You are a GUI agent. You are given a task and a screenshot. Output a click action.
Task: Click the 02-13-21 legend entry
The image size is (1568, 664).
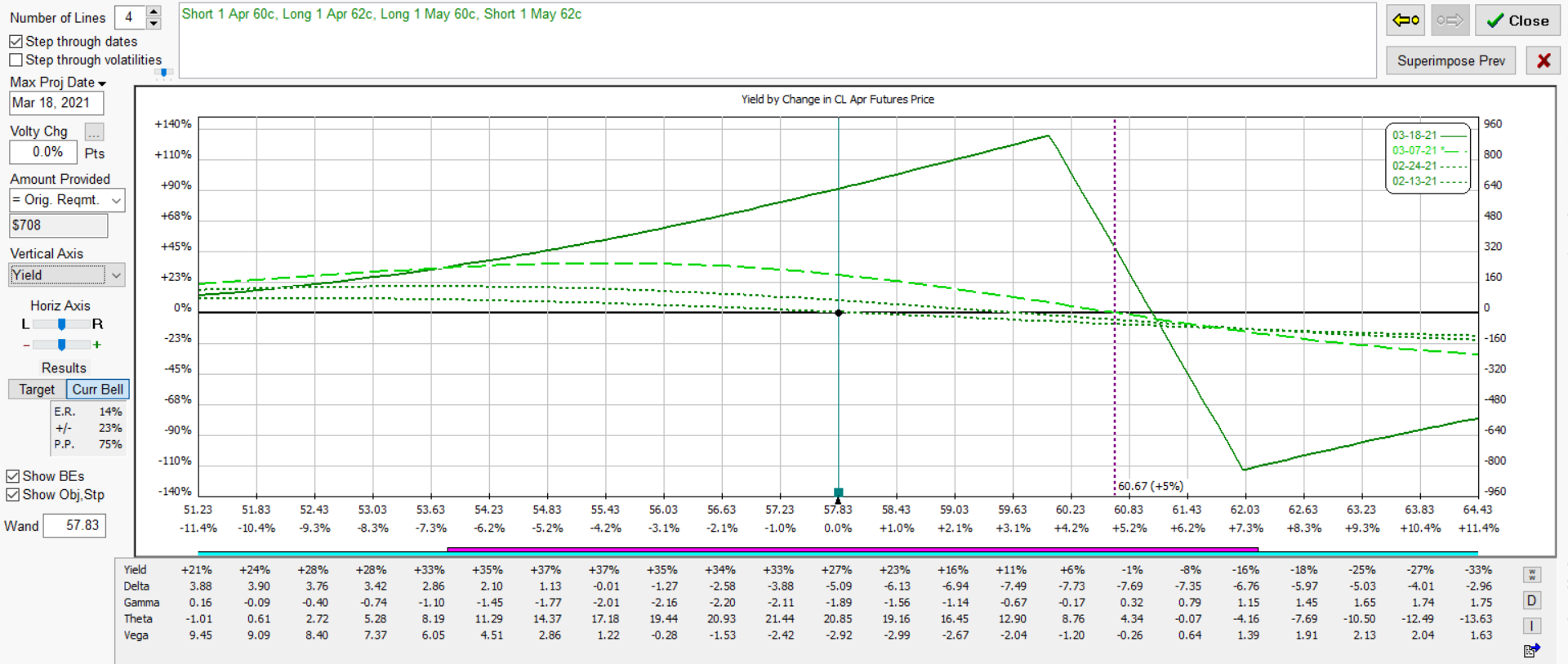1428,181
